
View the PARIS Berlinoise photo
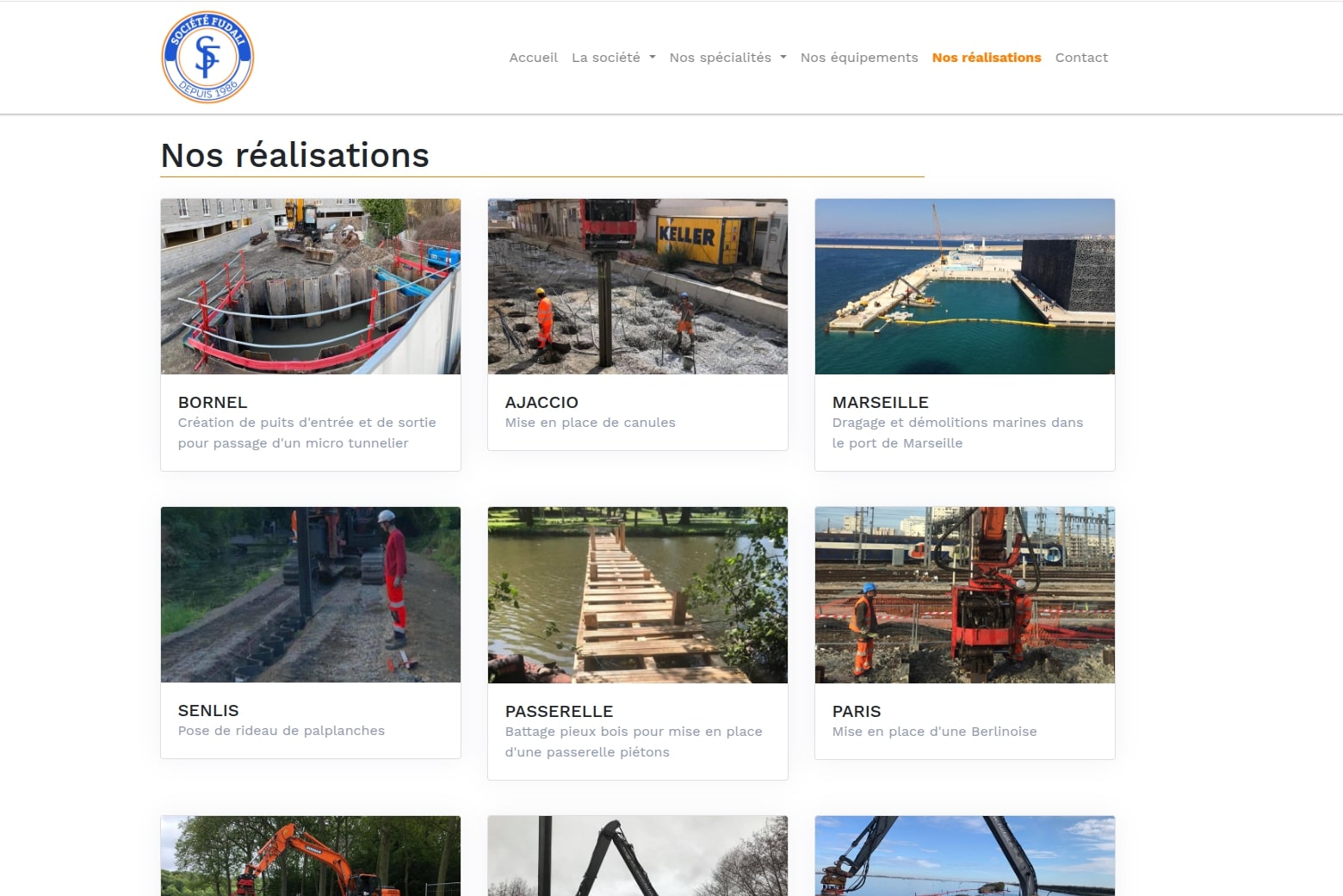point(965,595)
